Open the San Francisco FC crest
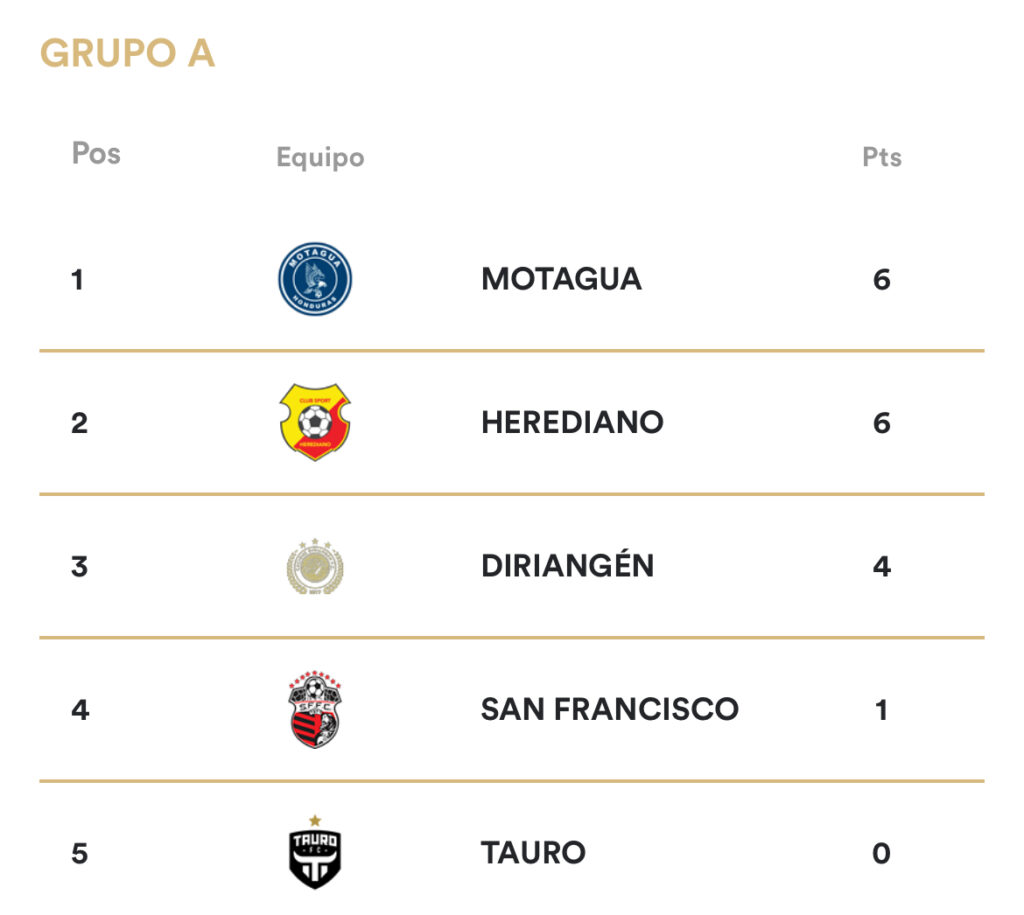This screenshot has width=1024, height=915. 315,709
